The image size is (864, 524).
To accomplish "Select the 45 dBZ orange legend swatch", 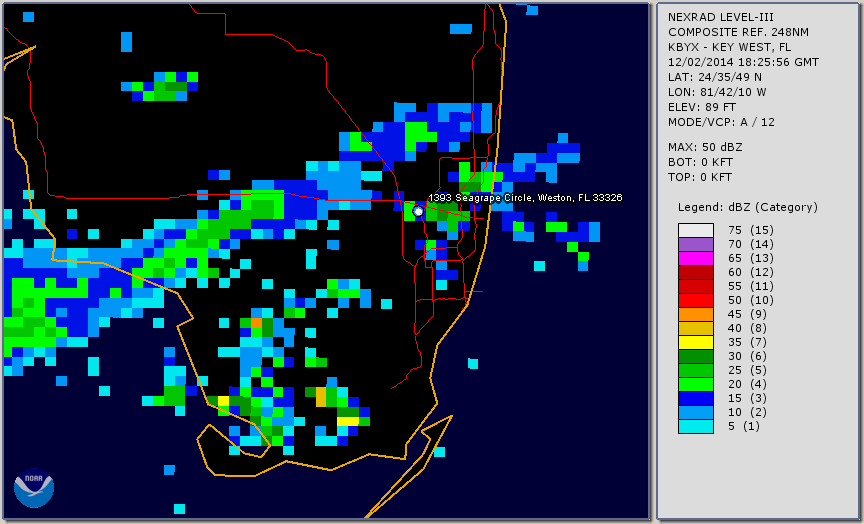I will tap(695, 314).
